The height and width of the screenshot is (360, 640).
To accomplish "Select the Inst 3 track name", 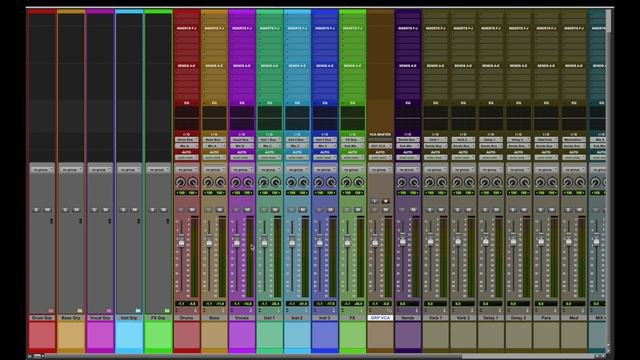I will [325, 318].
